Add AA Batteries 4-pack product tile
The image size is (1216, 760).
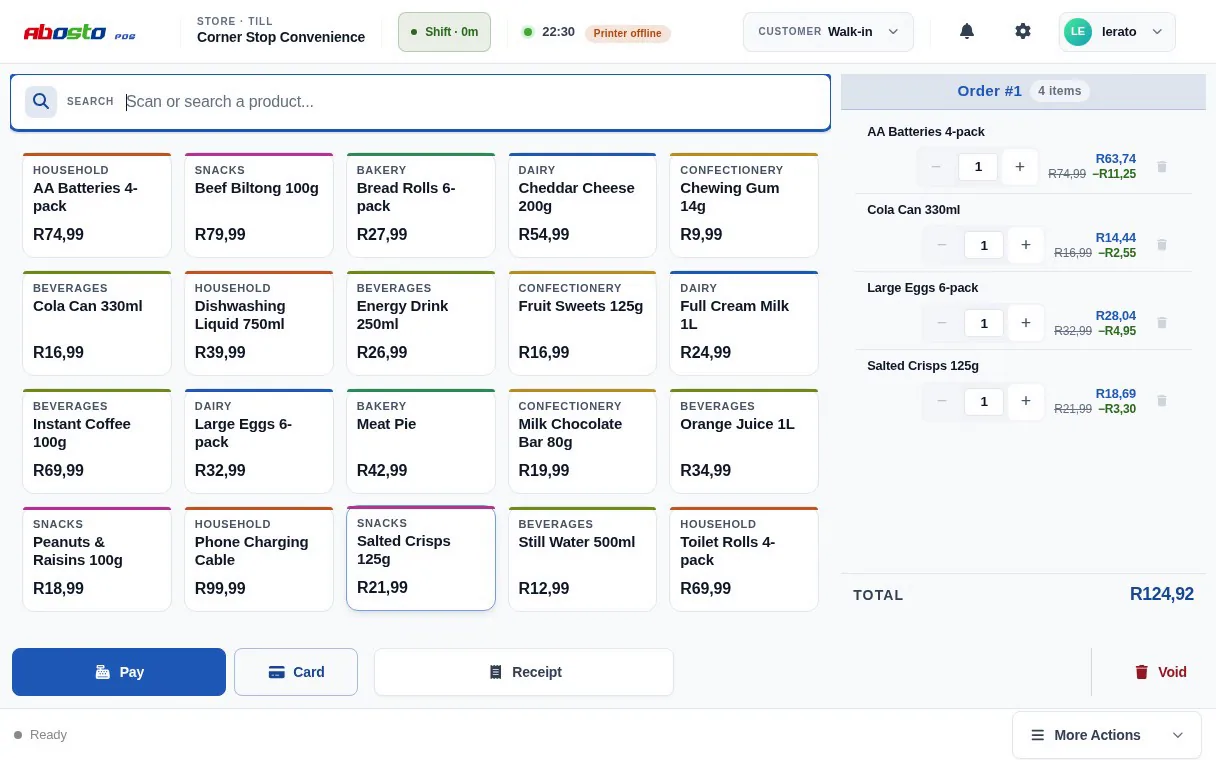(97, 205)
